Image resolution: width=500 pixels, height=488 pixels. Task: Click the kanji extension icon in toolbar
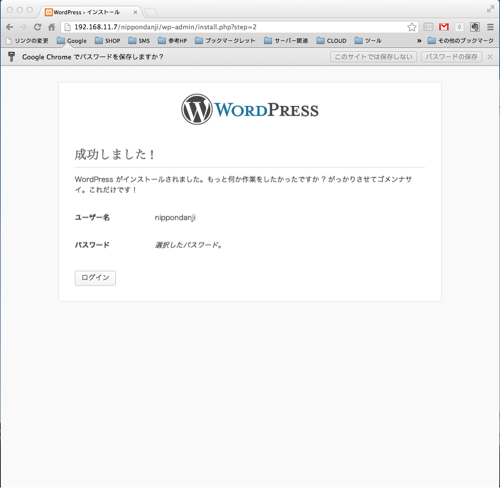[x=475, y=27]
